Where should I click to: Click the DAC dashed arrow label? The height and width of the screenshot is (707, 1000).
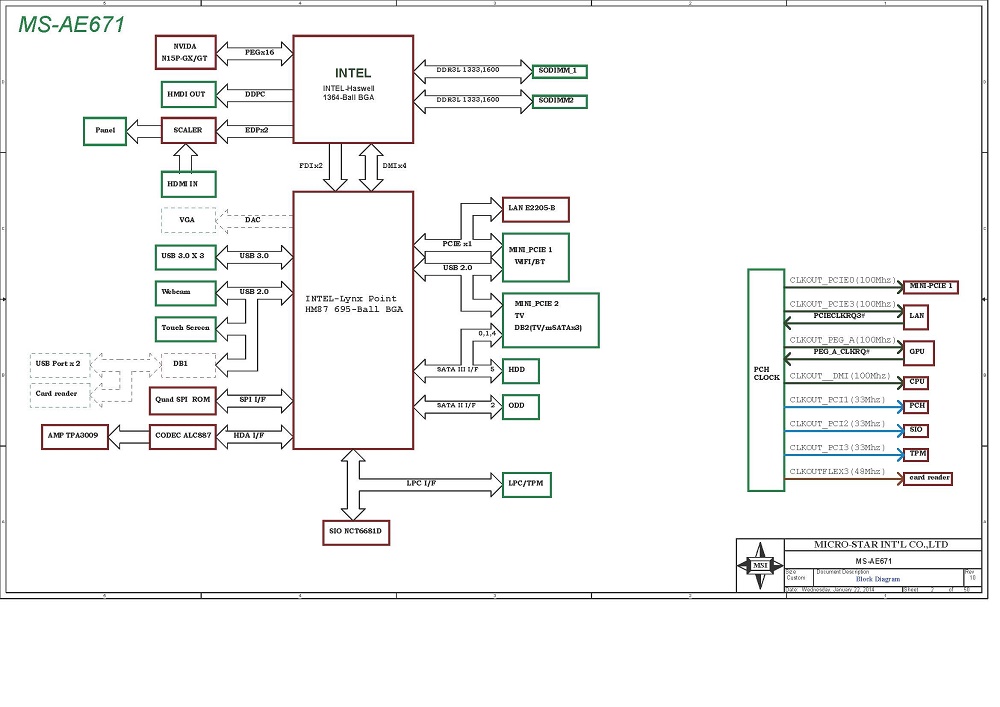tap(253, 220)
